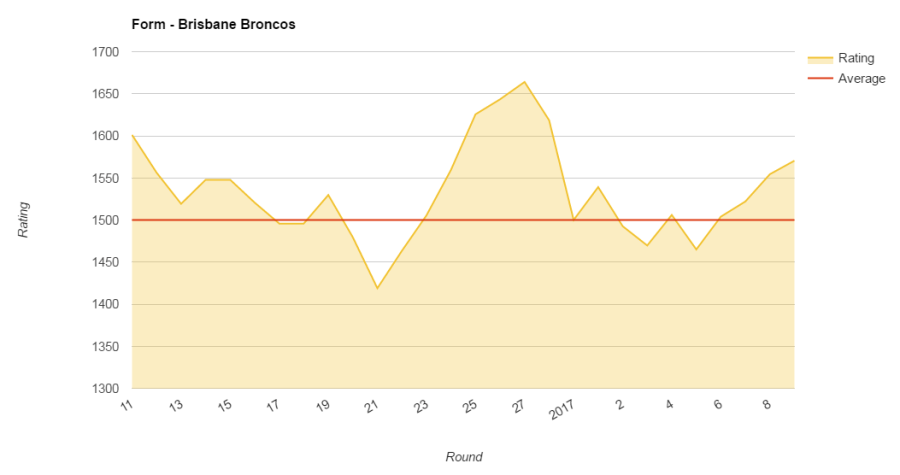Click the Rating legend color swatch
Viewport: 900px width, 475px height.
pos(818,59)
